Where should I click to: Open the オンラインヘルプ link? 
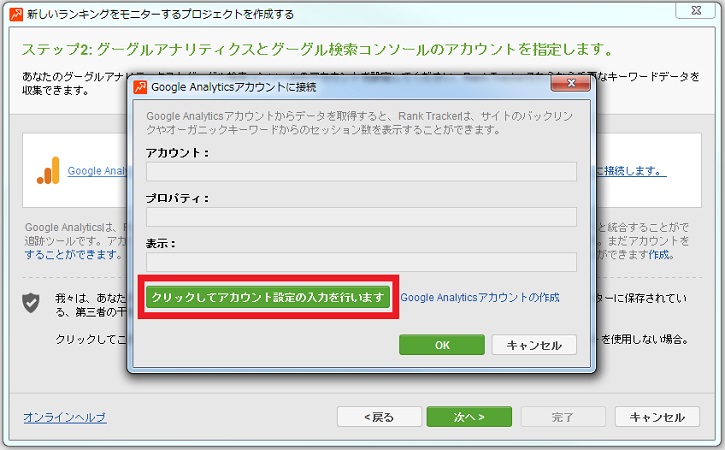pos(65,417)
